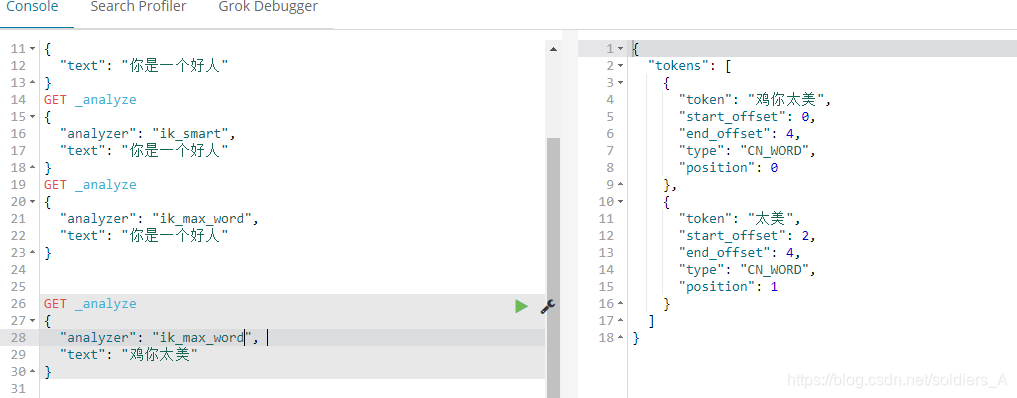Toggle fold marker at output line 17

pyautogui.click(x=621, y=321)
